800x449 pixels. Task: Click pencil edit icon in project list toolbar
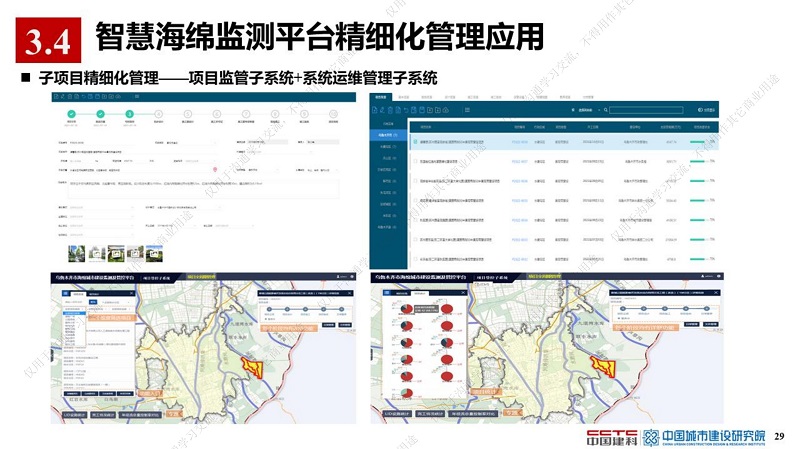(x=382, y=110)
